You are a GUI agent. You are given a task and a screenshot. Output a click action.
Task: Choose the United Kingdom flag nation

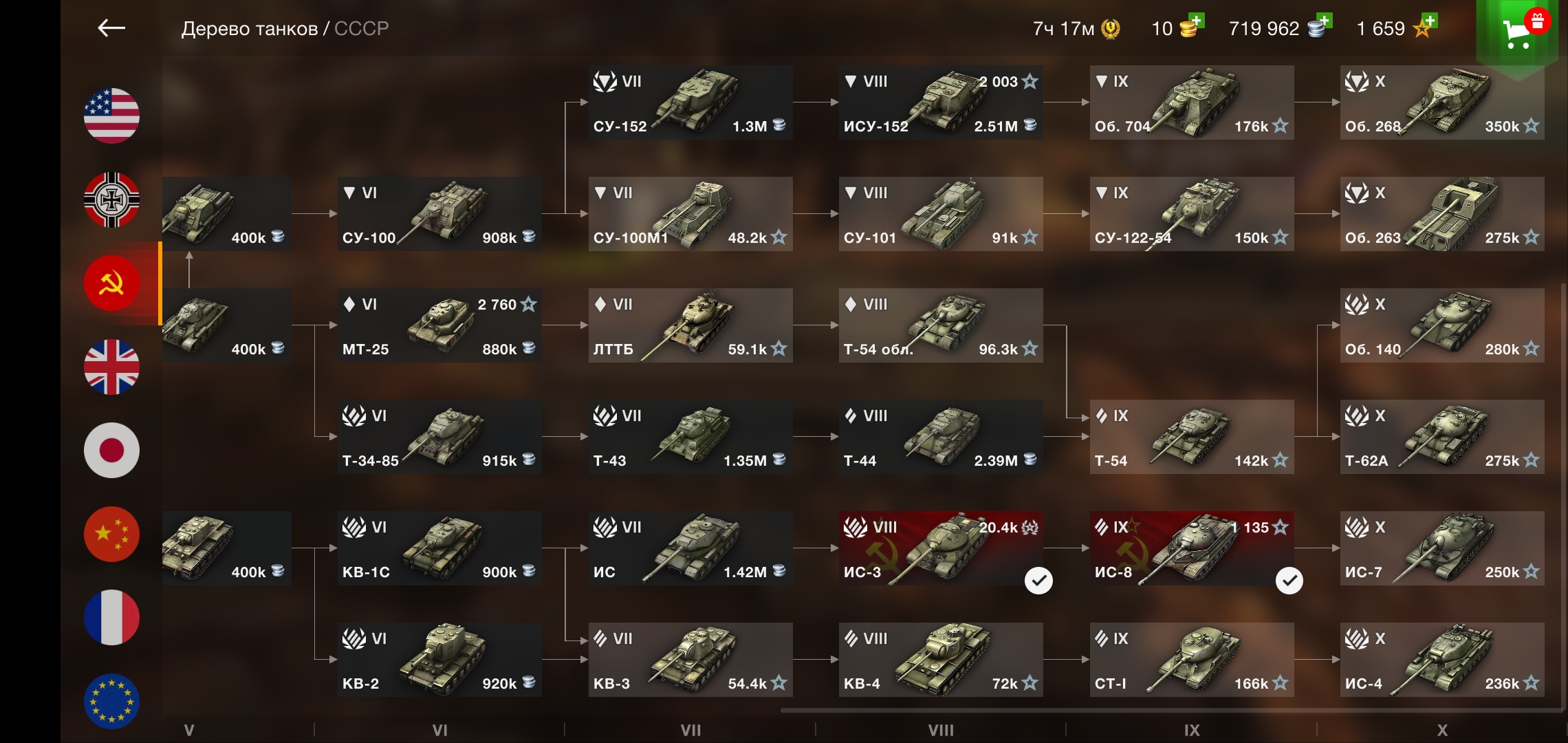(111, 367)
